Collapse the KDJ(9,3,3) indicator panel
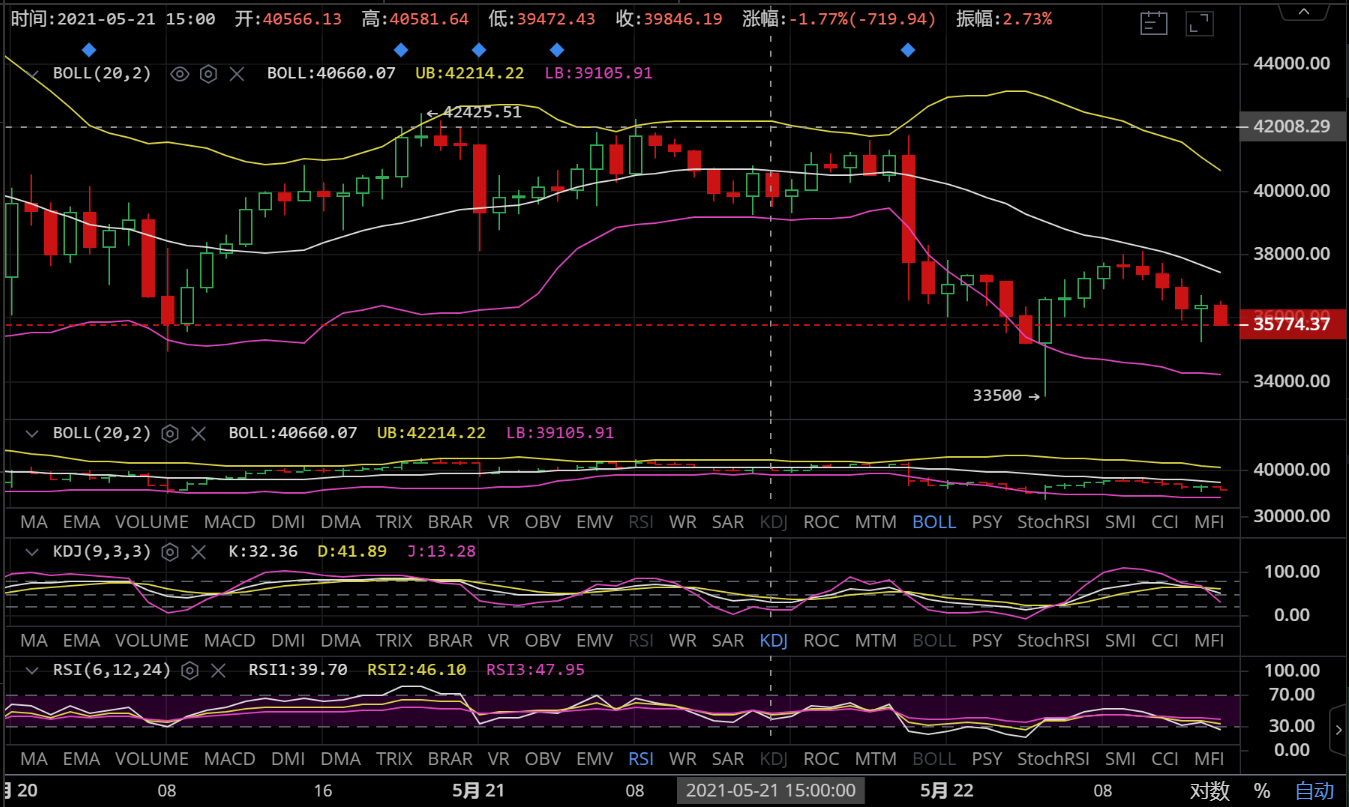This screenshot has width=1349, height=807. point(33,551)
